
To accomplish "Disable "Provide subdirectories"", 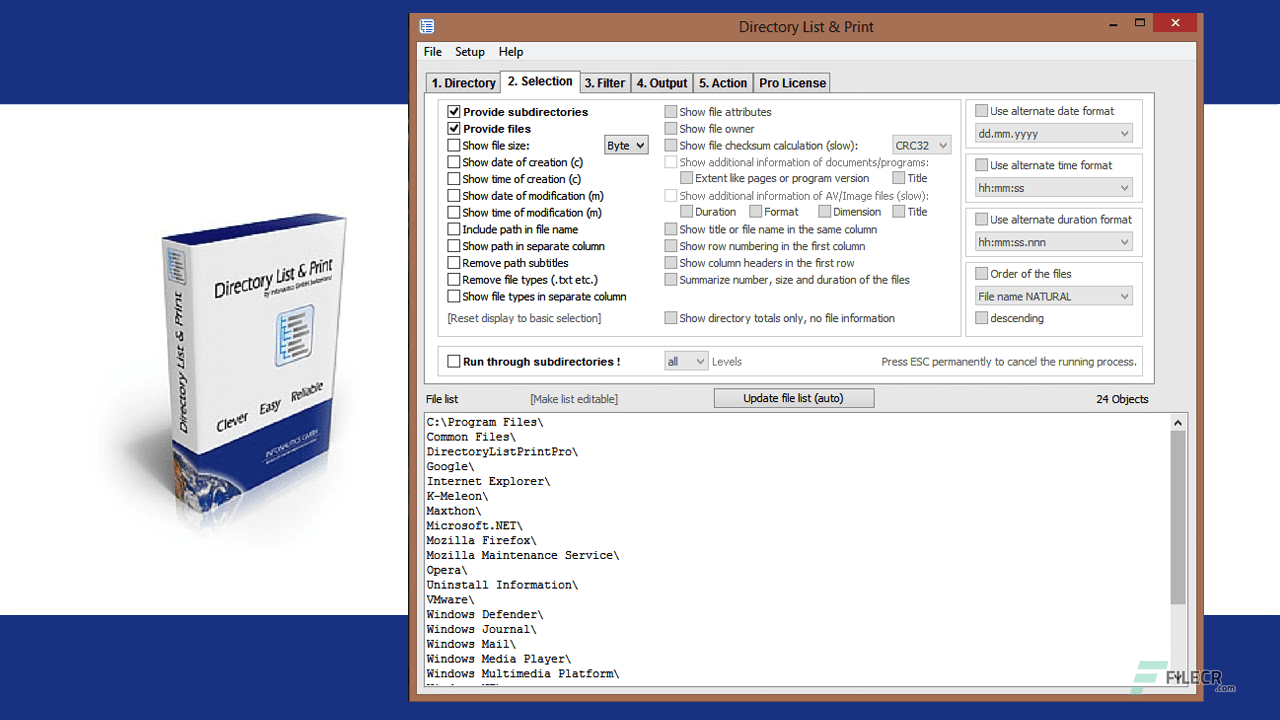I will tap(454, 111).
